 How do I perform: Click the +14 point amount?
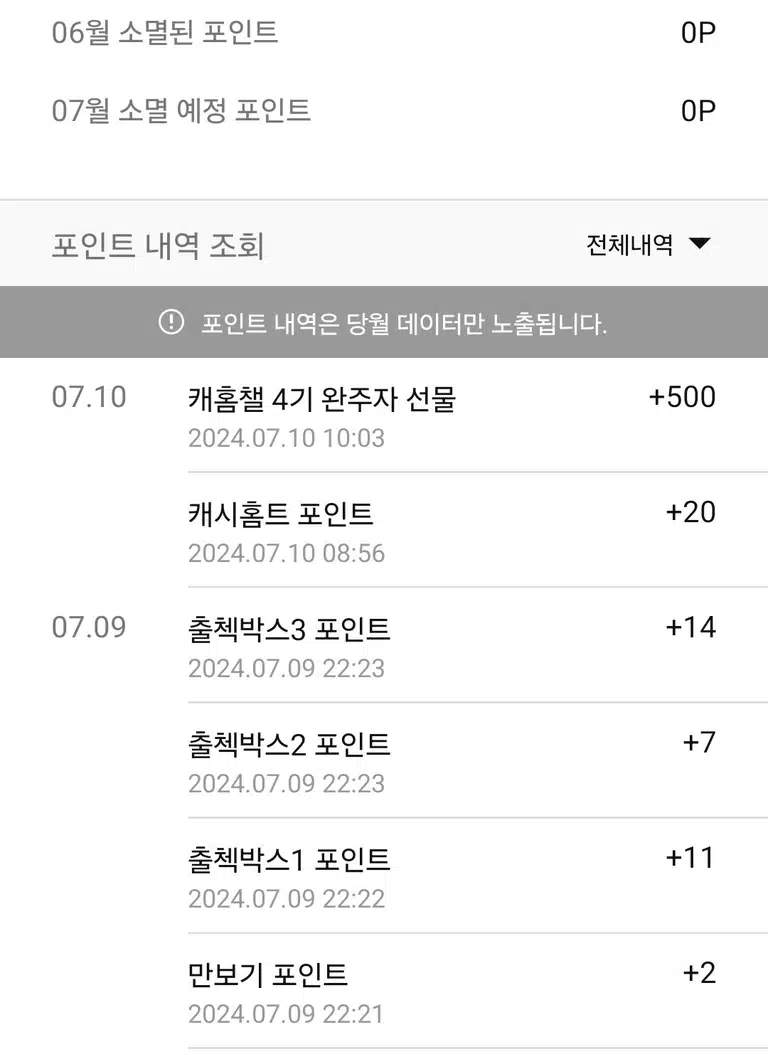point(691,627)
